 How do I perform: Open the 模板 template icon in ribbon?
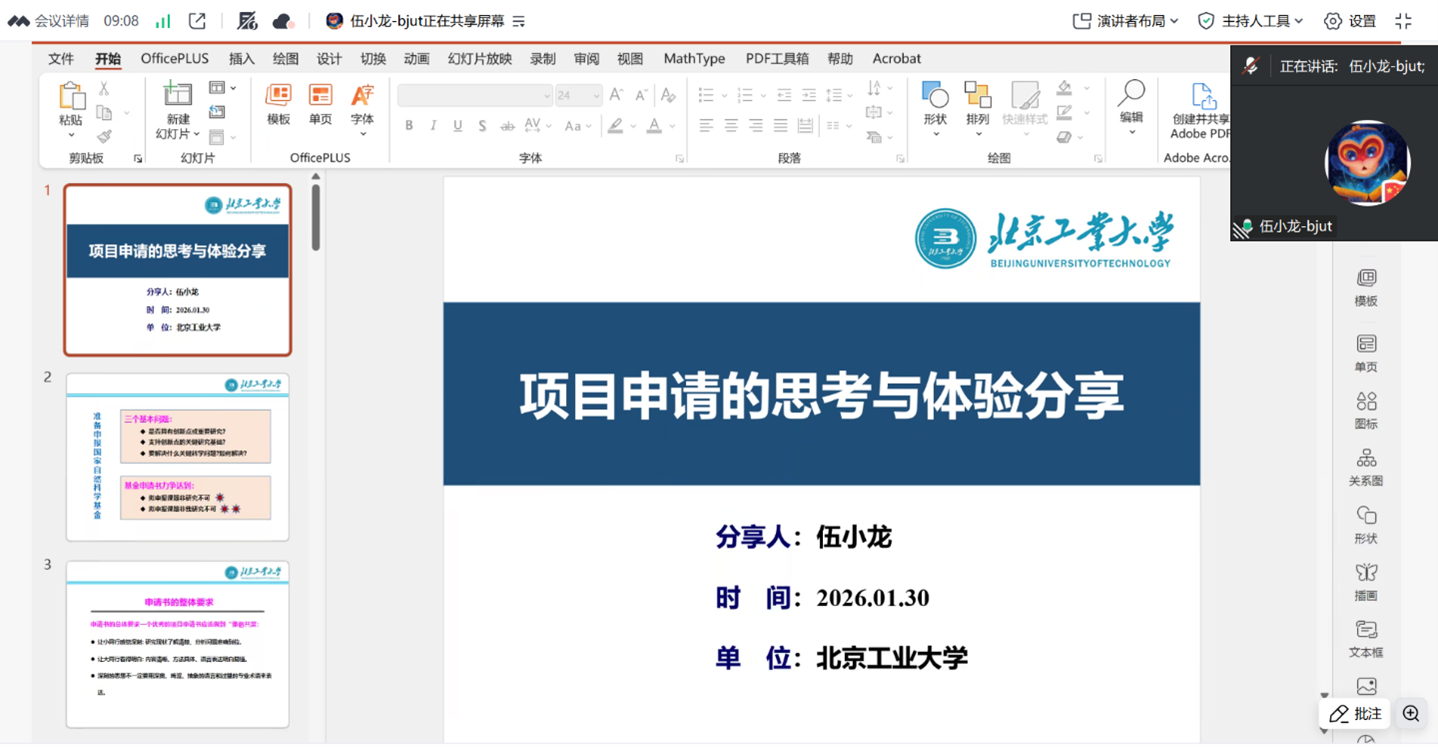pos(278,96)
